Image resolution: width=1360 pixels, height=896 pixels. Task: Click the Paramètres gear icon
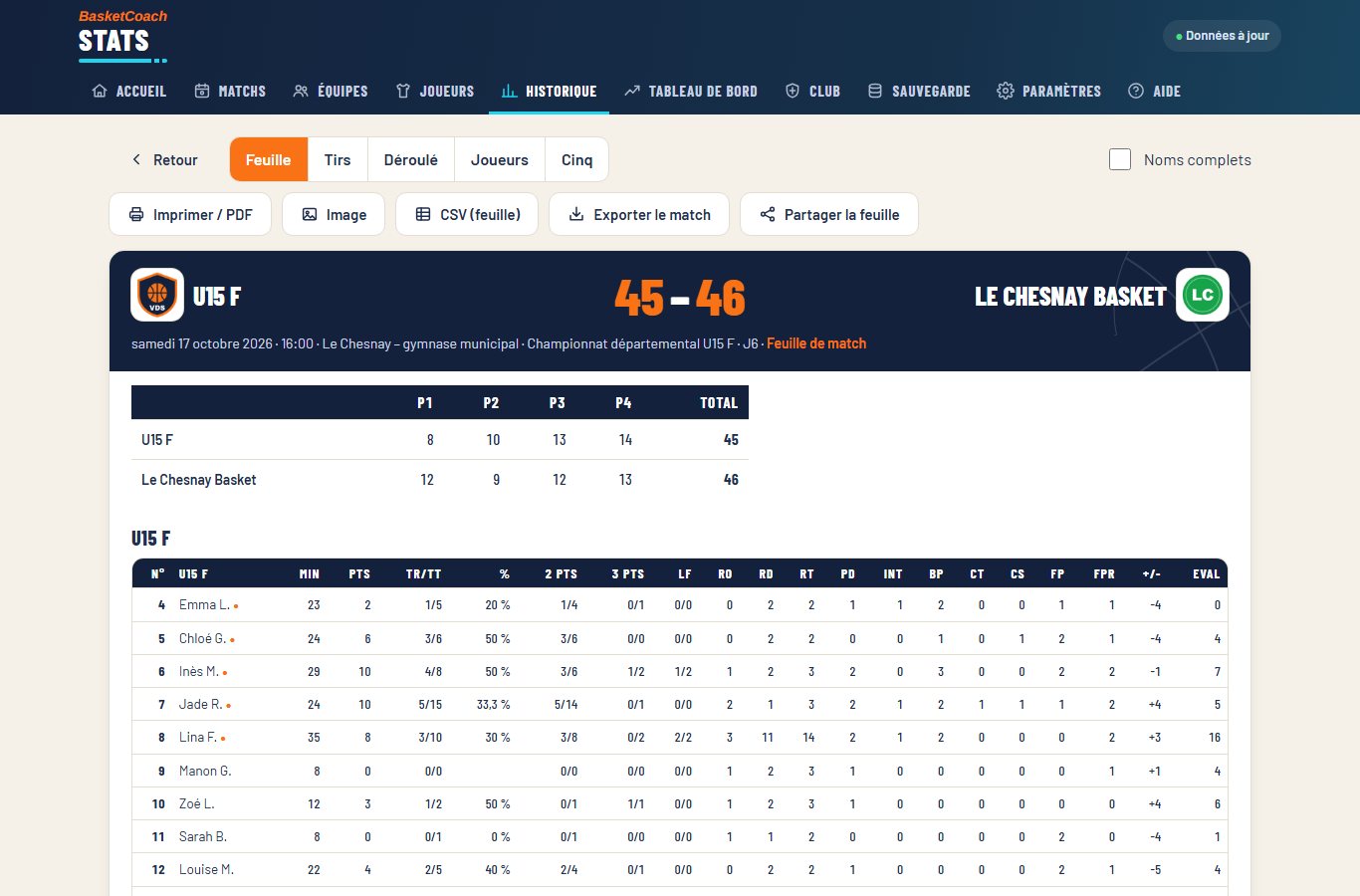[1006, 91]
